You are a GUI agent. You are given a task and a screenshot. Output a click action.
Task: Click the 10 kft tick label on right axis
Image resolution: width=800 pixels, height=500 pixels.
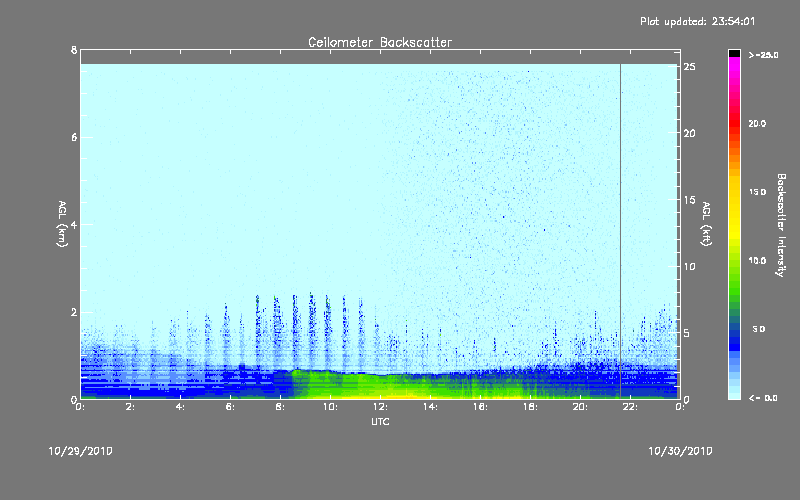(689, 266)
